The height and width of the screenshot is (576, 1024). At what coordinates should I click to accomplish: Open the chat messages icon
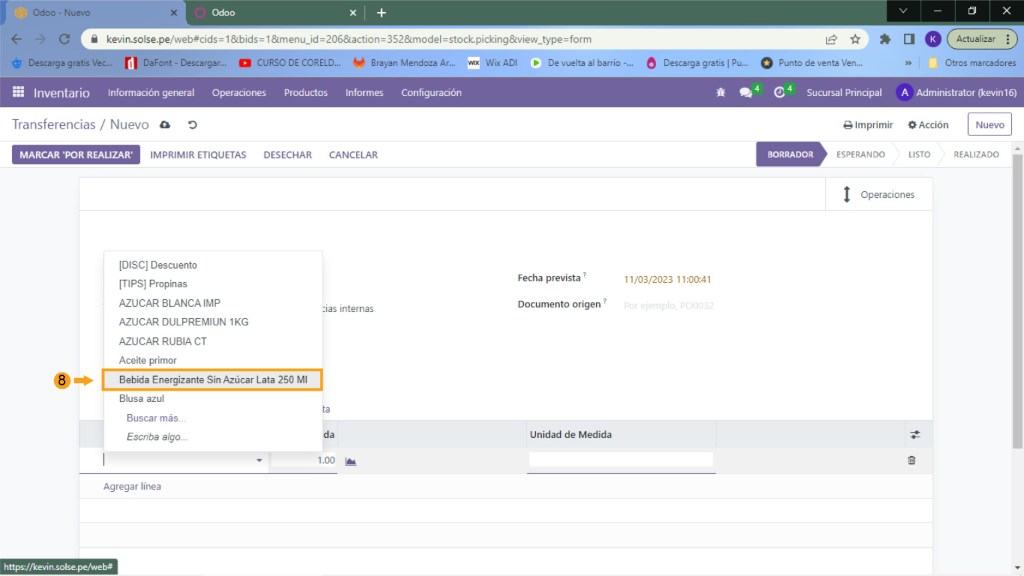point(746,93)
